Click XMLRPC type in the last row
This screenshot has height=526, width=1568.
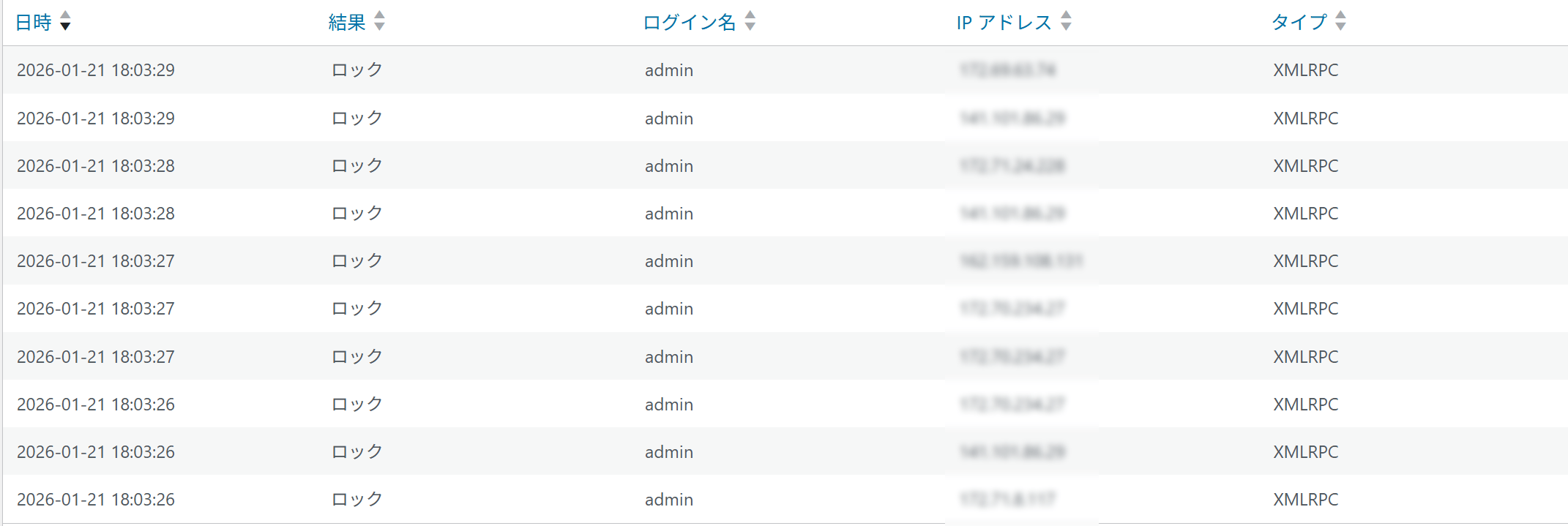[1305, 500]
